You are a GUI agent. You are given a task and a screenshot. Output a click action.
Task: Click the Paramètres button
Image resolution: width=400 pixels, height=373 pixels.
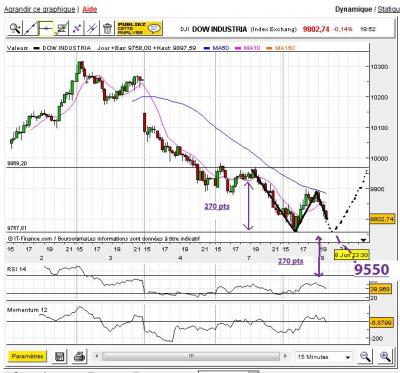pyautogui.click(x=27, y=356)
